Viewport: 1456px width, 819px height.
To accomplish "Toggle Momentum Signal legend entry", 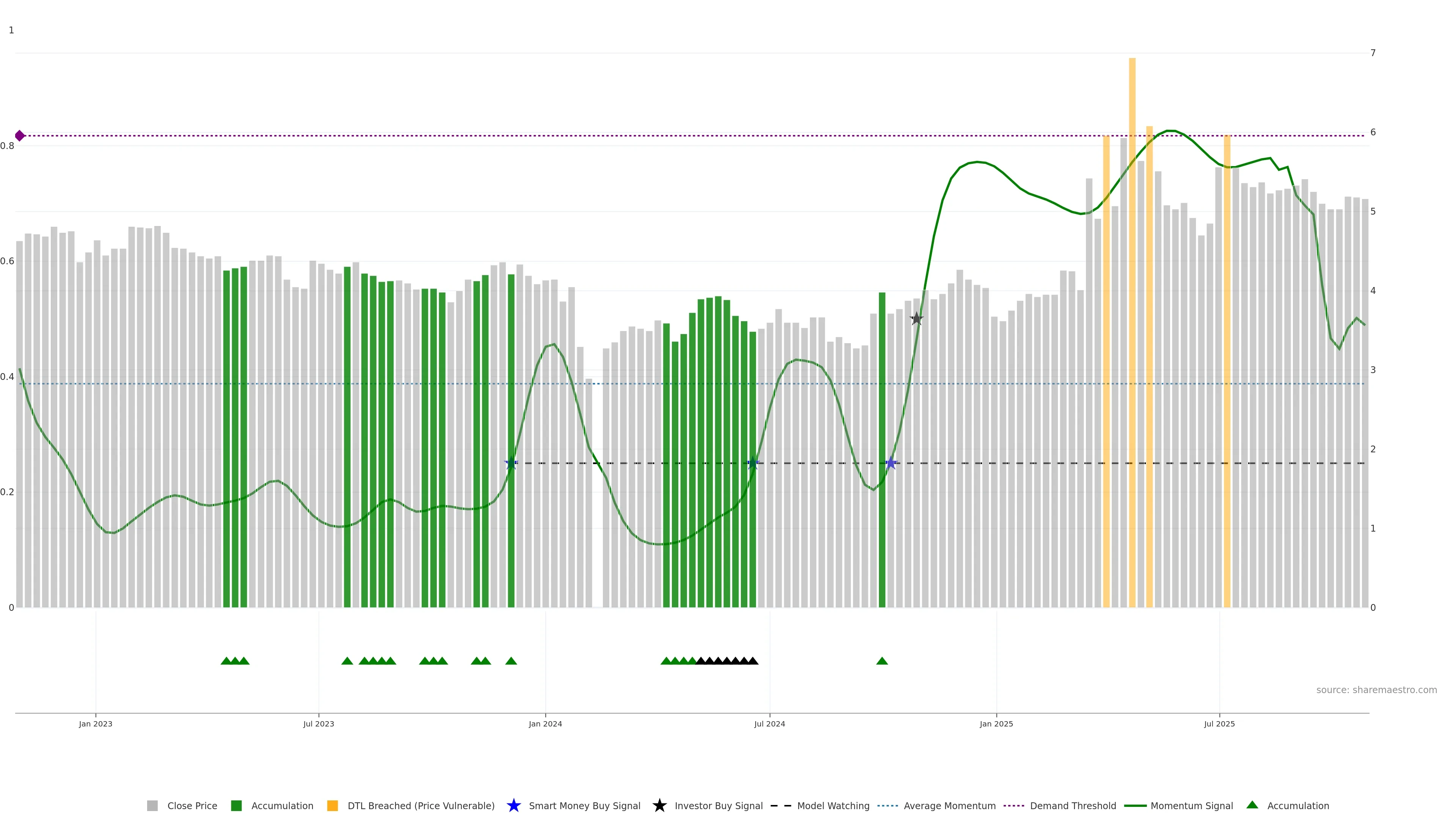I will click(1191, 805).
